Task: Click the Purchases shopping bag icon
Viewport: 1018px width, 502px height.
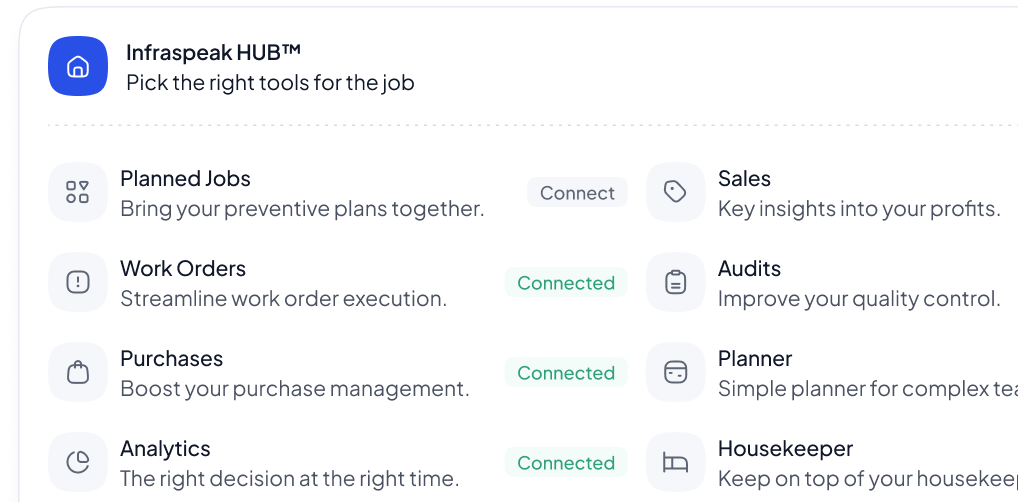Action: pos(78,373)
